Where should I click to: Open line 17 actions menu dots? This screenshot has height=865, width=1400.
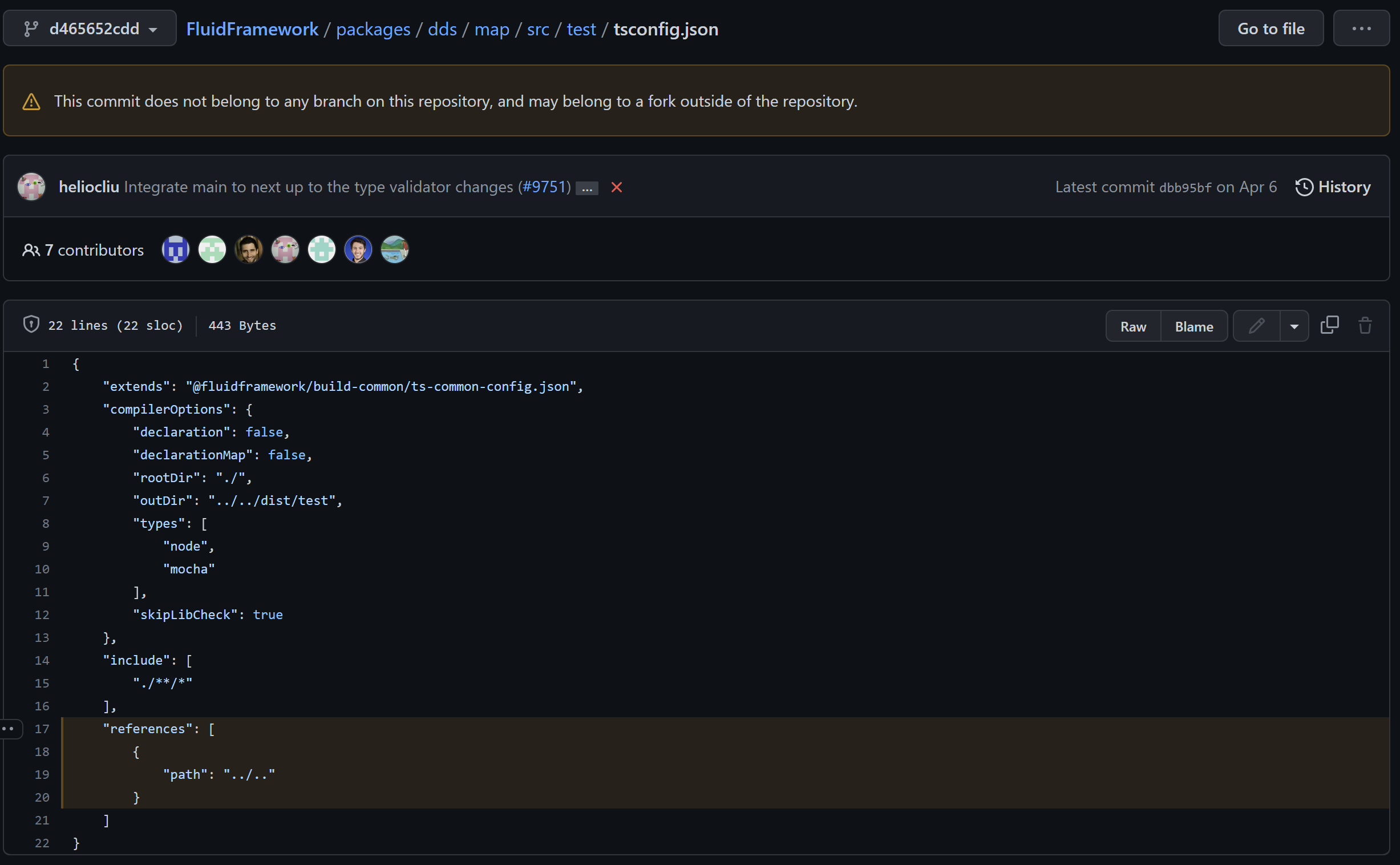pos(9,729)
